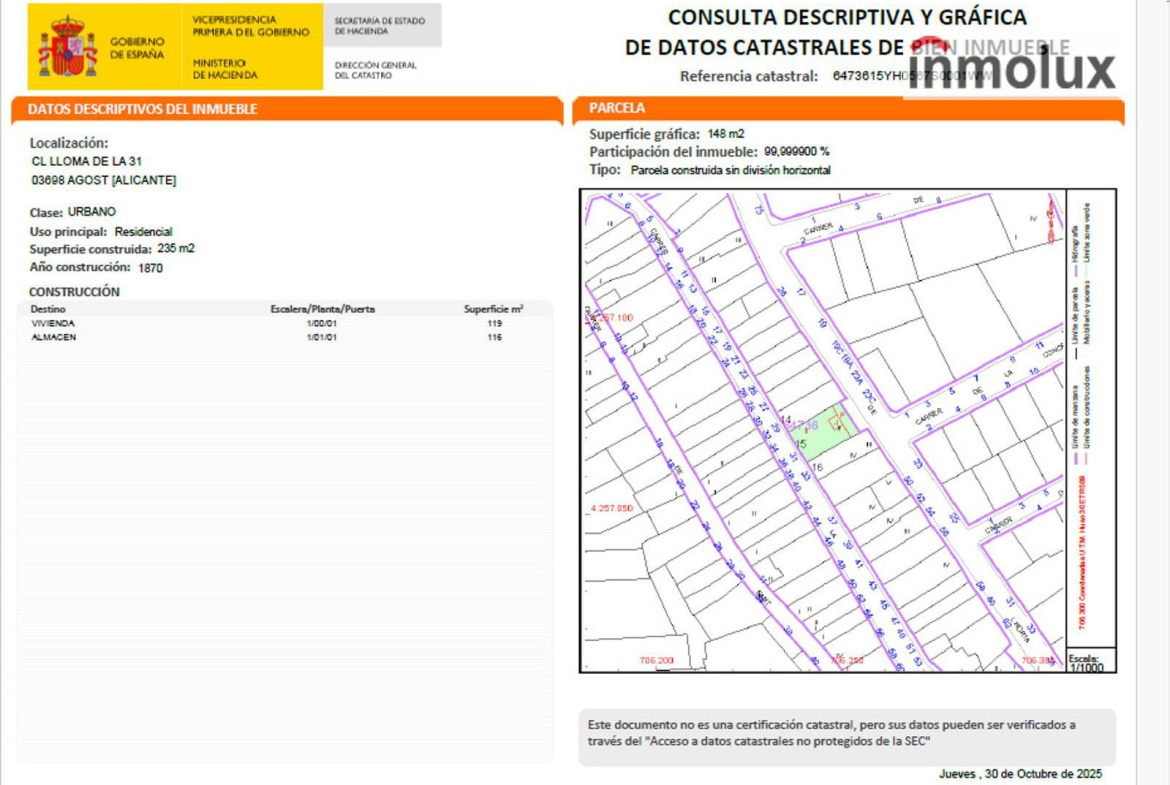Click the Secretaría de Estado de Hacienda box
The width and height of the screenshot is (1170, 785).
tap(381, 25)
